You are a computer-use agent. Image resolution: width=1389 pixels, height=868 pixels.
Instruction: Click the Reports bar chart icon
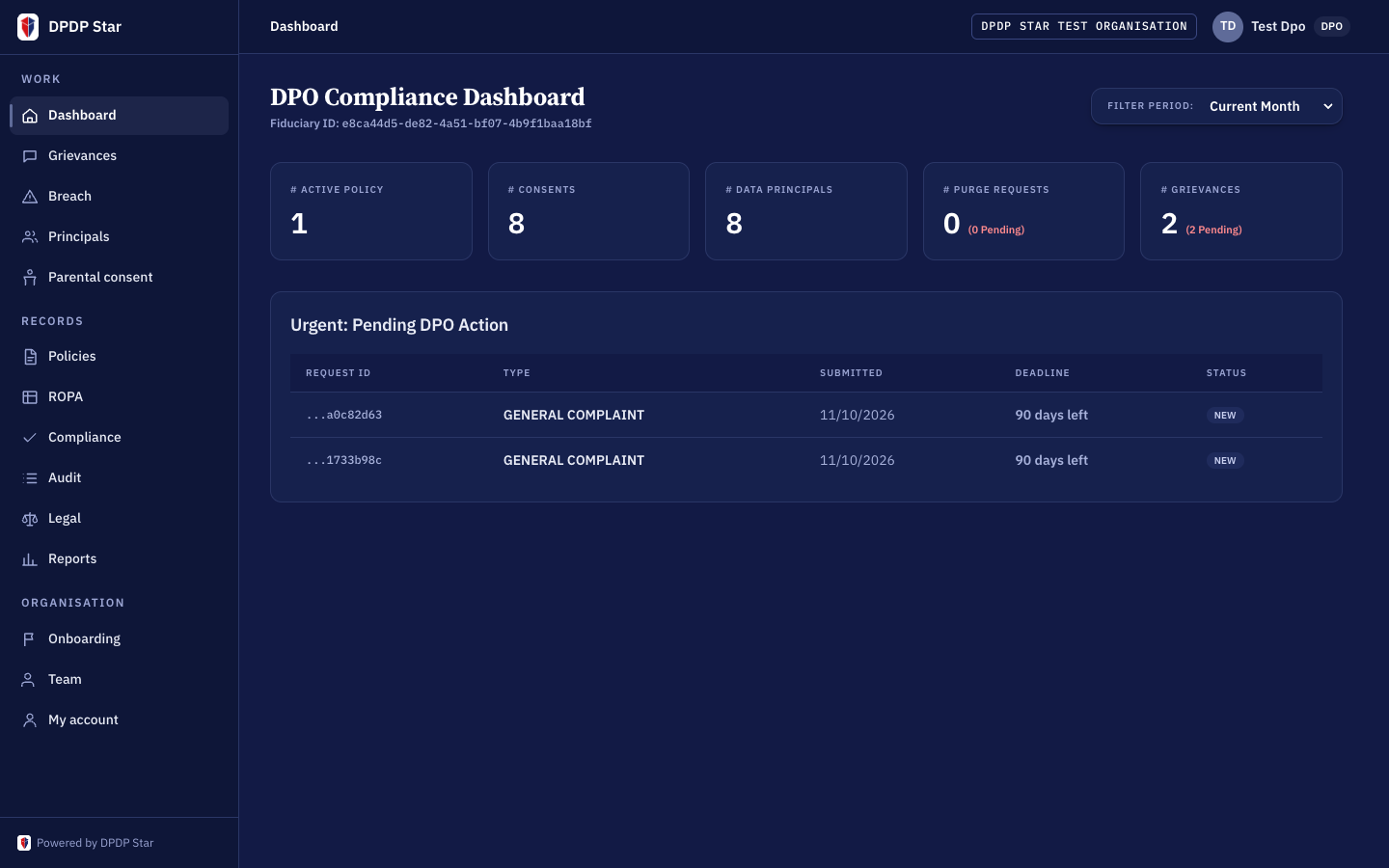point(30,559)
